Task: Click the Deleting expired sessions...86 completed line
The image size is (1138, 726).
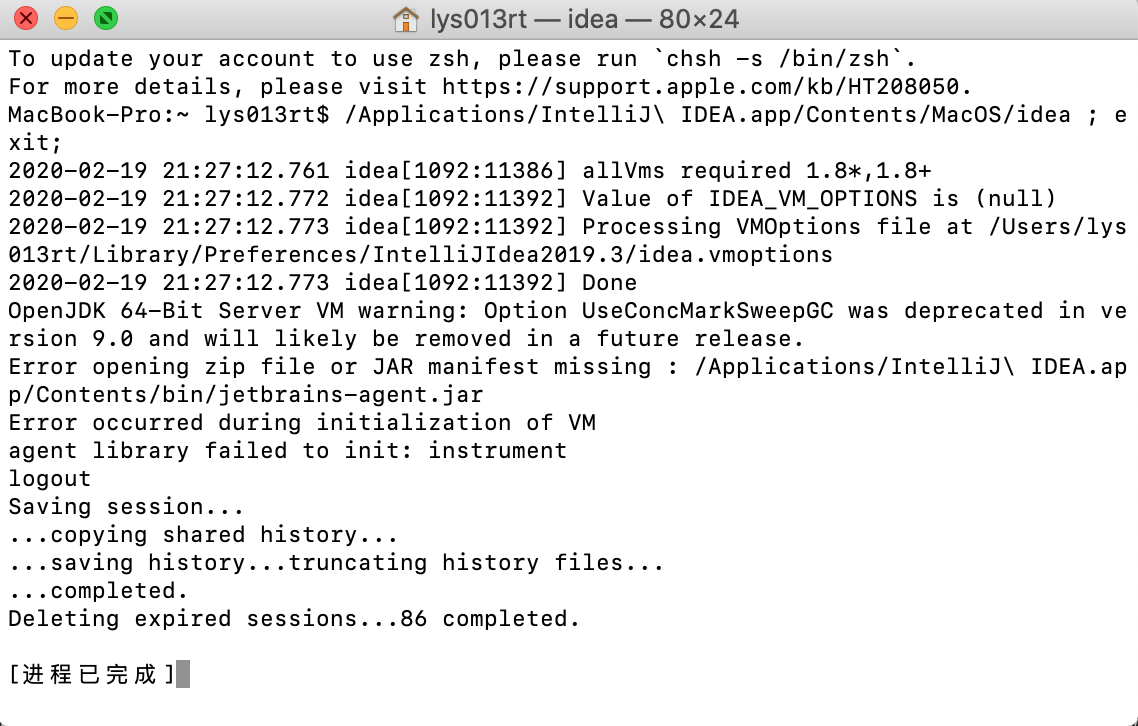Action: coord(294,619)
